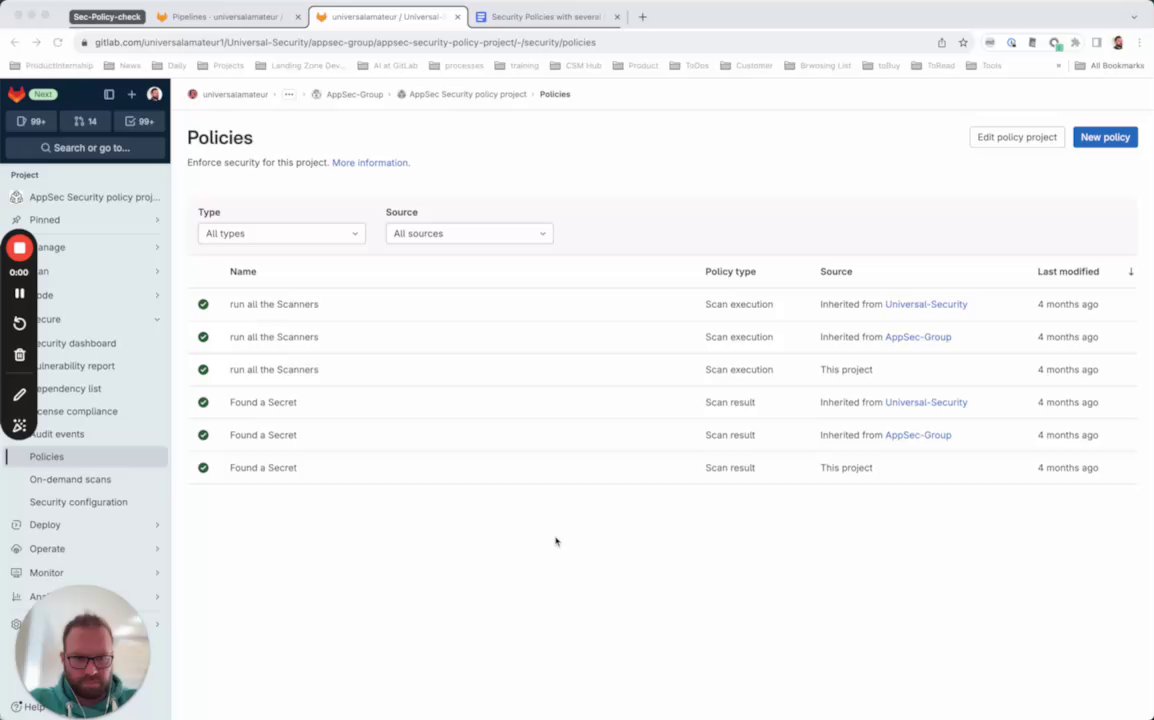Open On-demand scans in the sidebar
The height and width of the screenshot is (720, 1154).
point(70,480)
